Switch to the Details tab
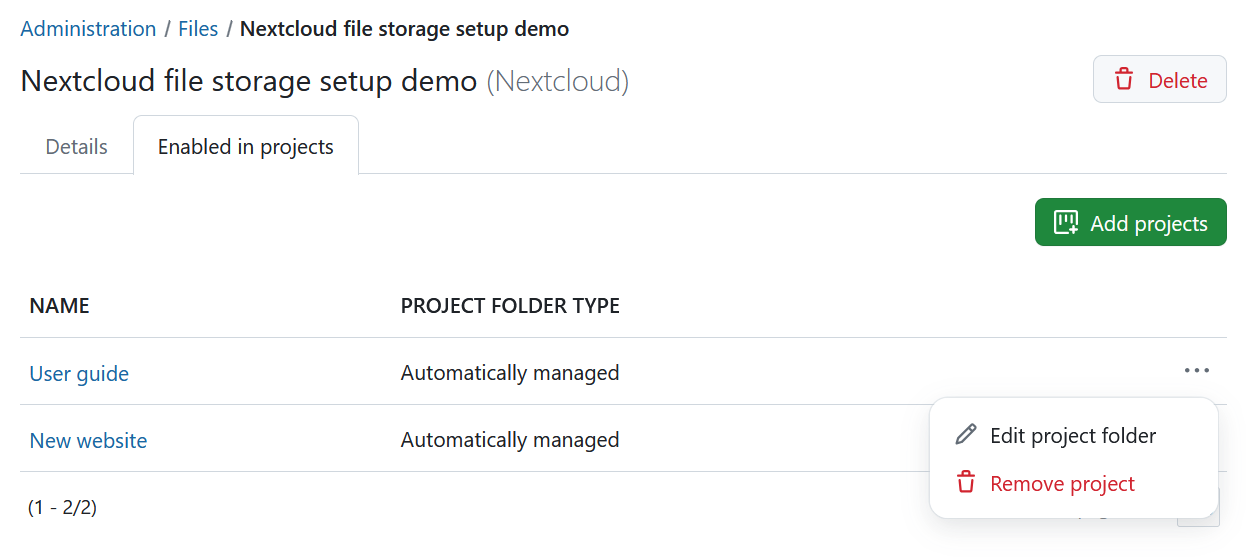The width and height of the screenshot is (1246, 559). tap(76, 147)
